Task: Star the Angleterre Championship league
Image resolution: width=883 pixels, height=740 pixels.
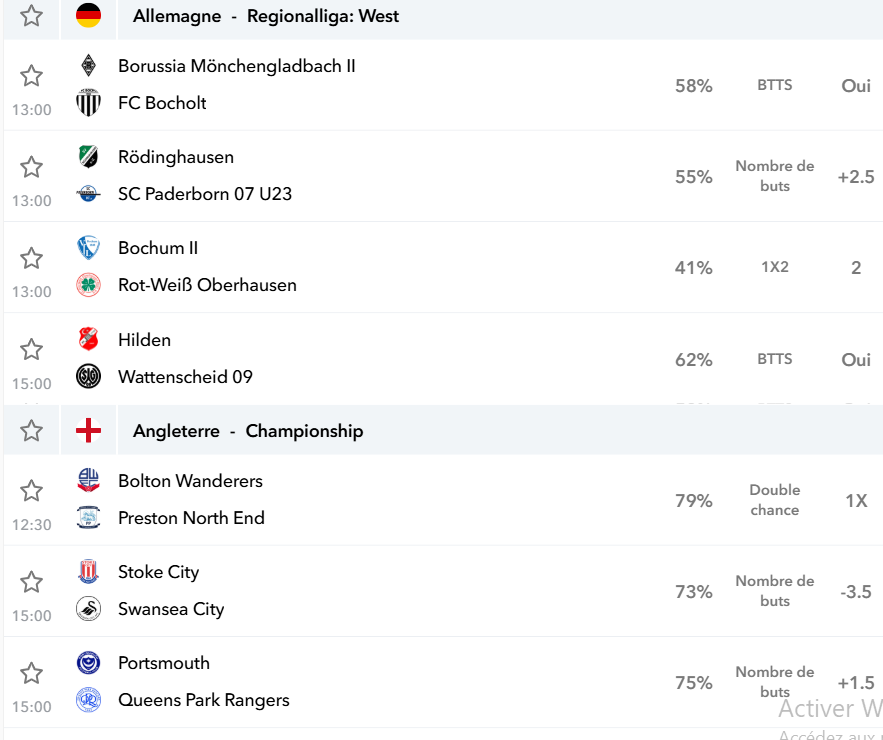Action: click(32, 431)
